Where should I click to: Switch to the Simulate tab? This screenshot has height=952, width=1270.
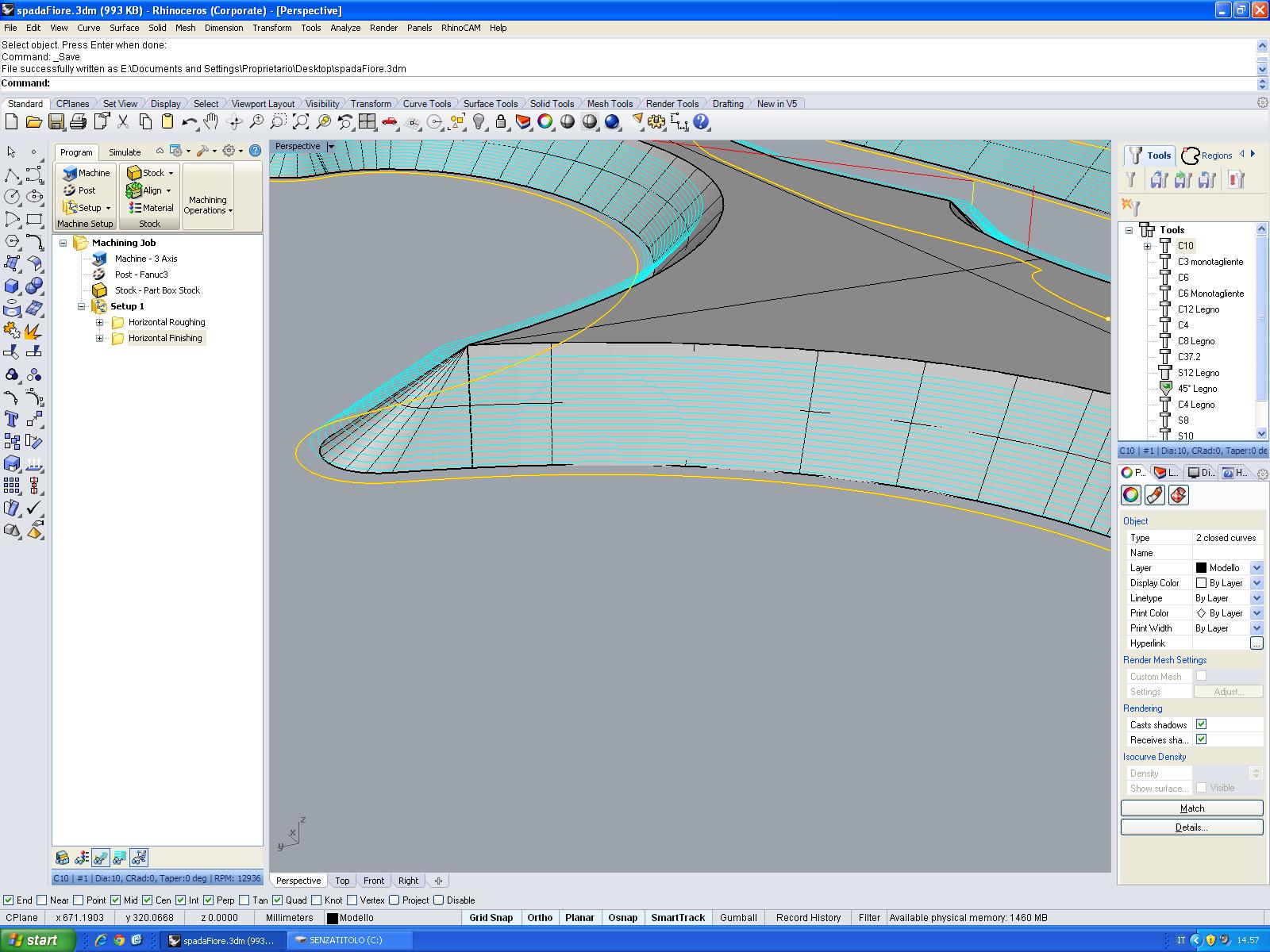125,152
